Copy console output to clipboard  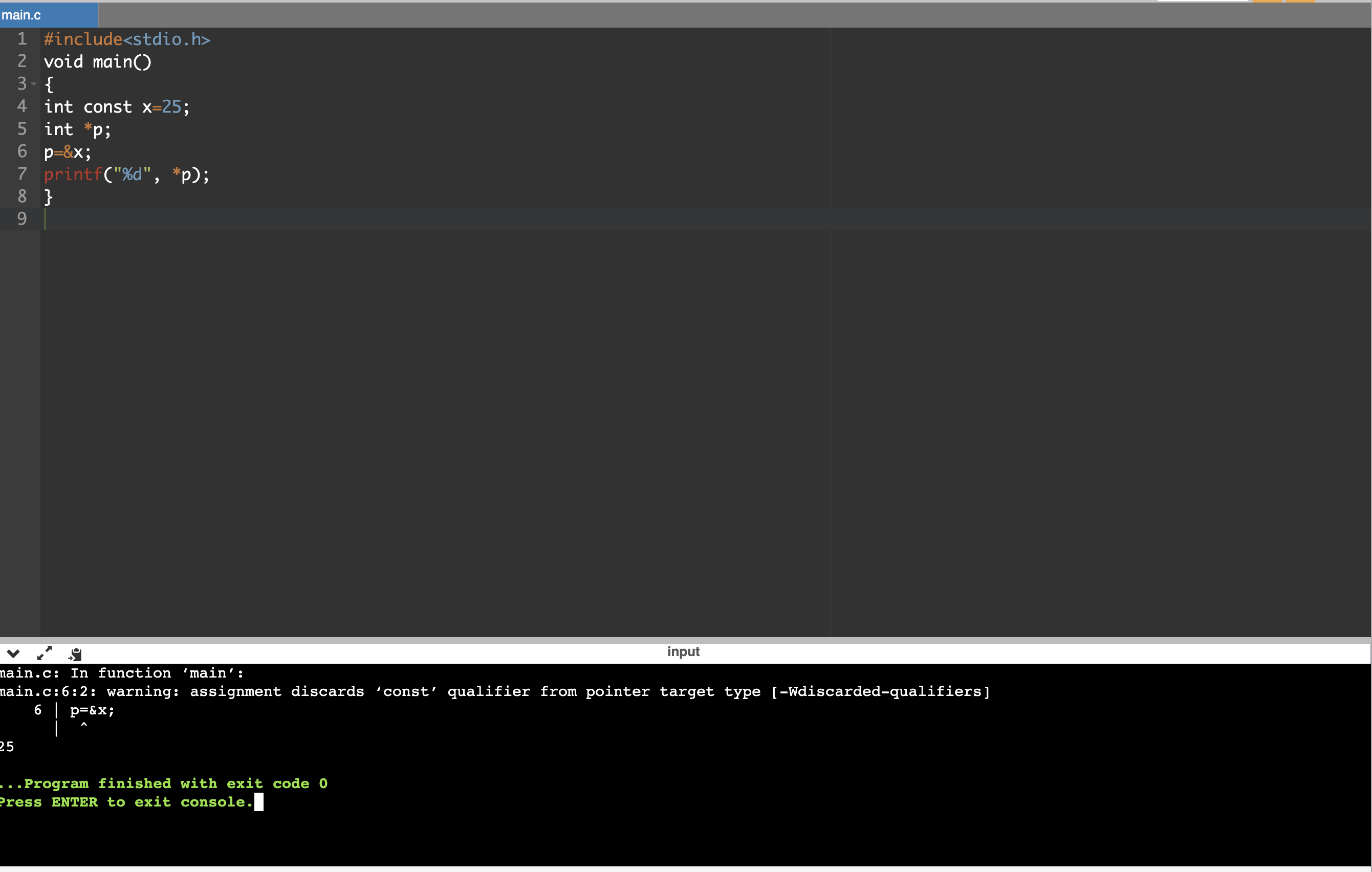(x=75, y=653)
